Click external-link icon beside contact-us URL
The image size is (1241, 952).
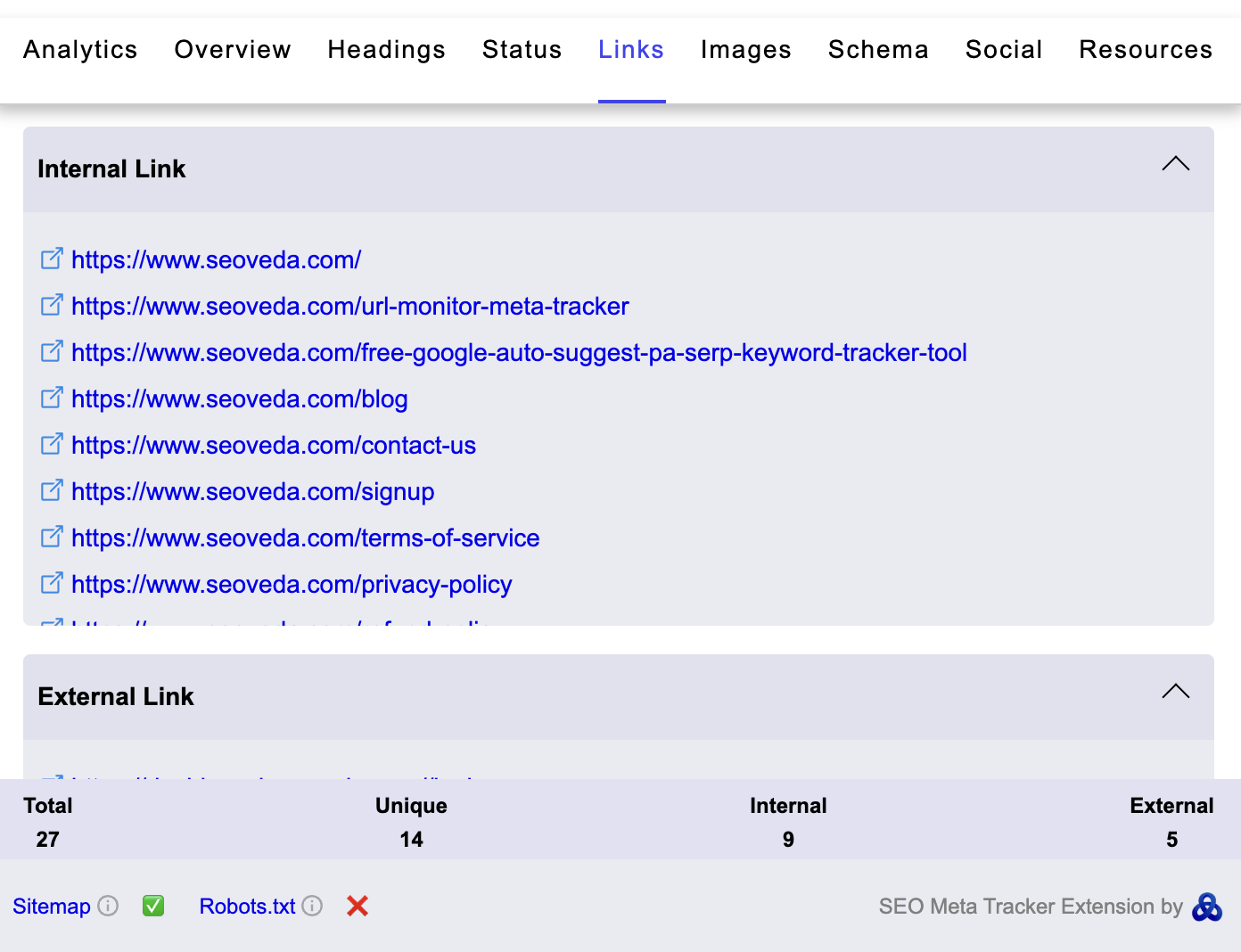tap(53, 444)
